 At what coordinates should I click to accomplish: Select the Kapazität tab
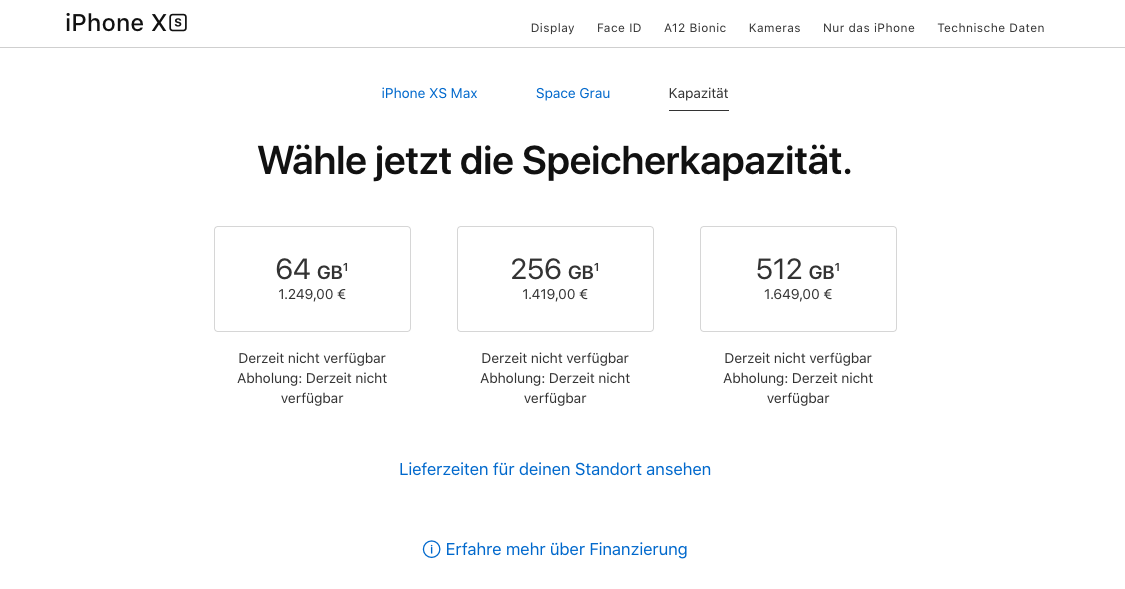699,93
